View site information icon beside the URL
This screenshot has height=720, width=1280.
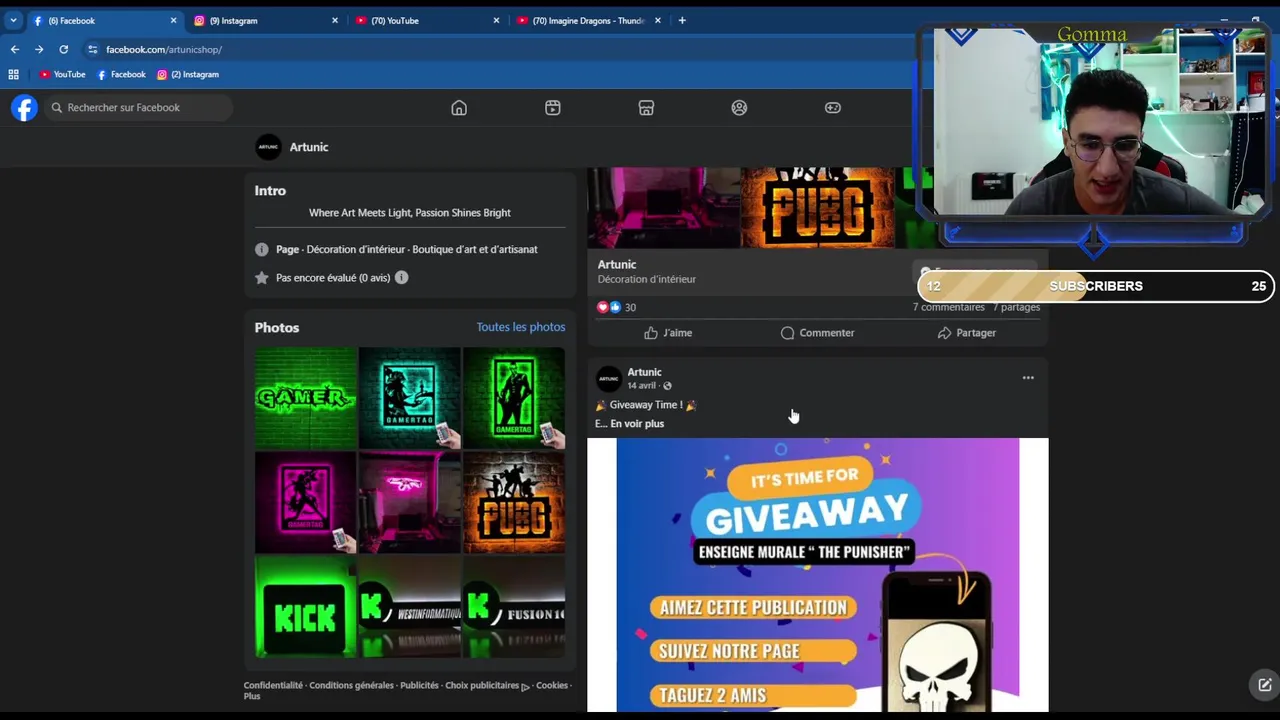click(x=92, y=49)
